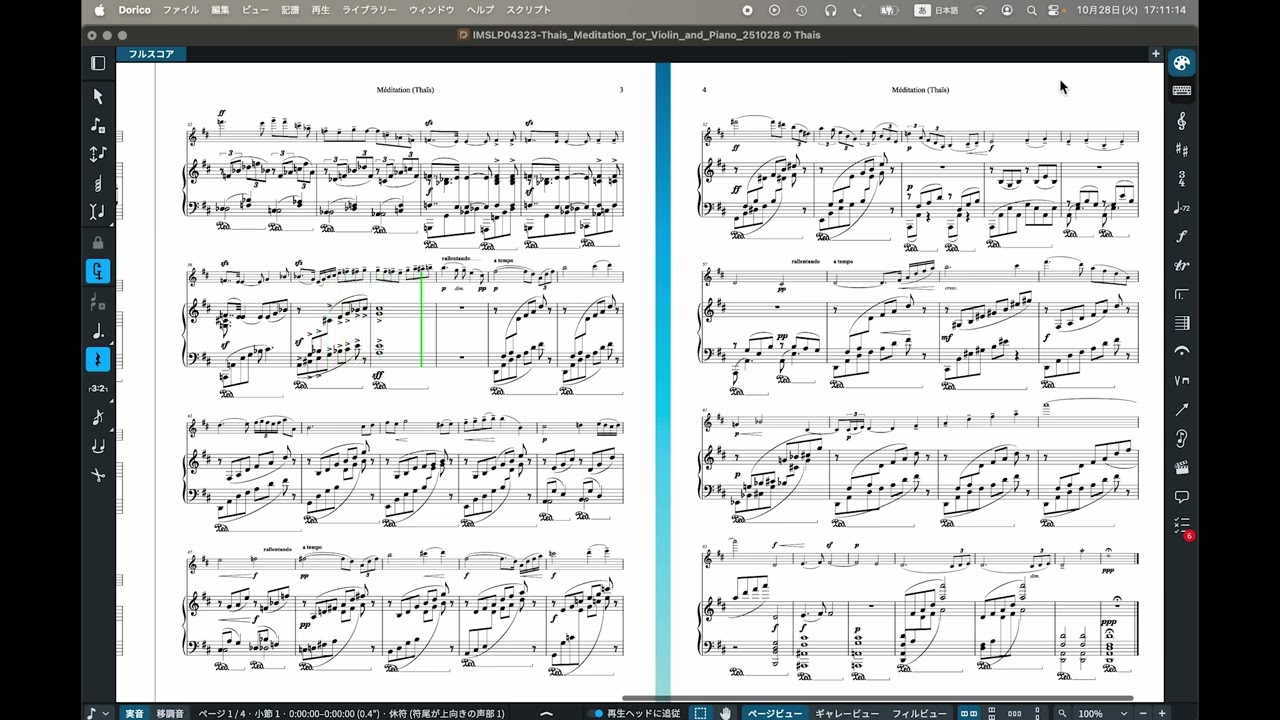Screen dimensions: 1280x720
Task: Toggle rest input mode
Action: [x=97, y=359]
